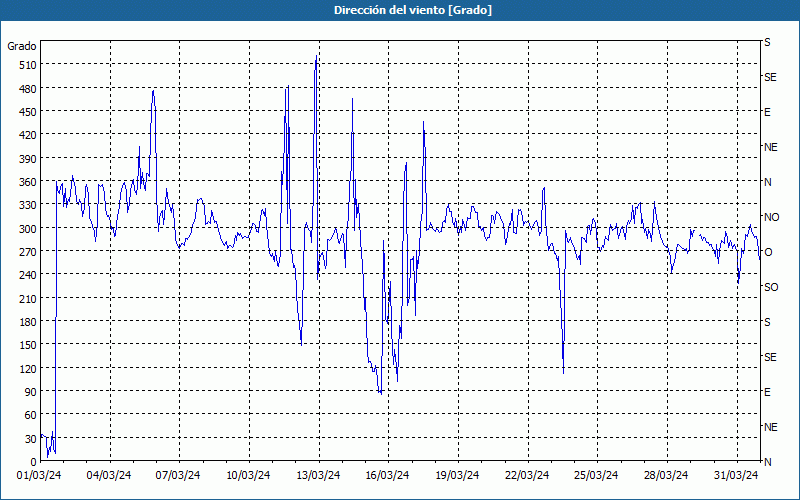
Task: Click the 'E' compass label level with 450
Action: tap(767, 112)
